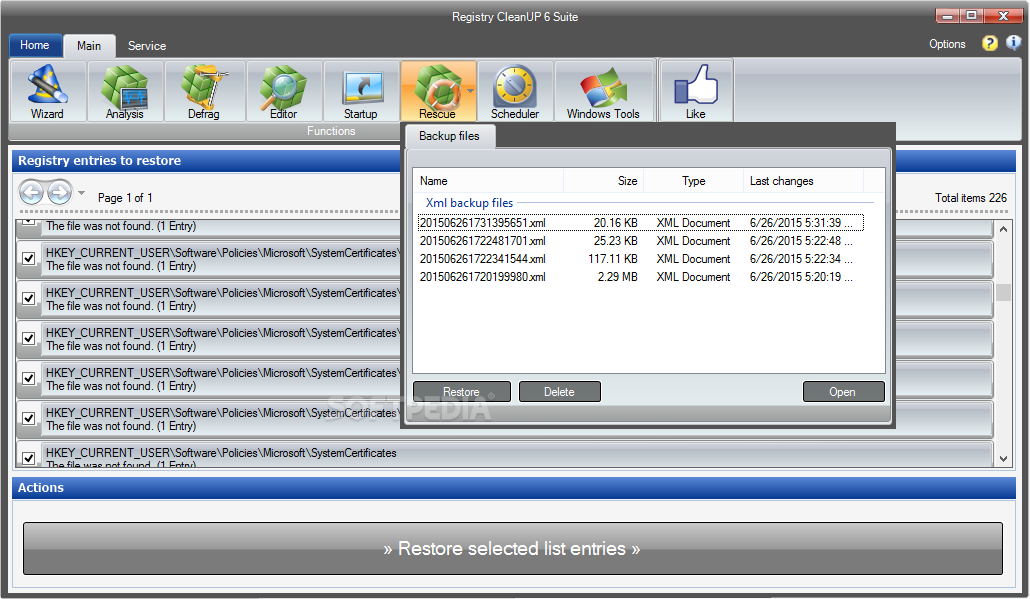This screenshot has width=1030, height=599.
Task: Switch to the Service tab
Action: (146, 45)
